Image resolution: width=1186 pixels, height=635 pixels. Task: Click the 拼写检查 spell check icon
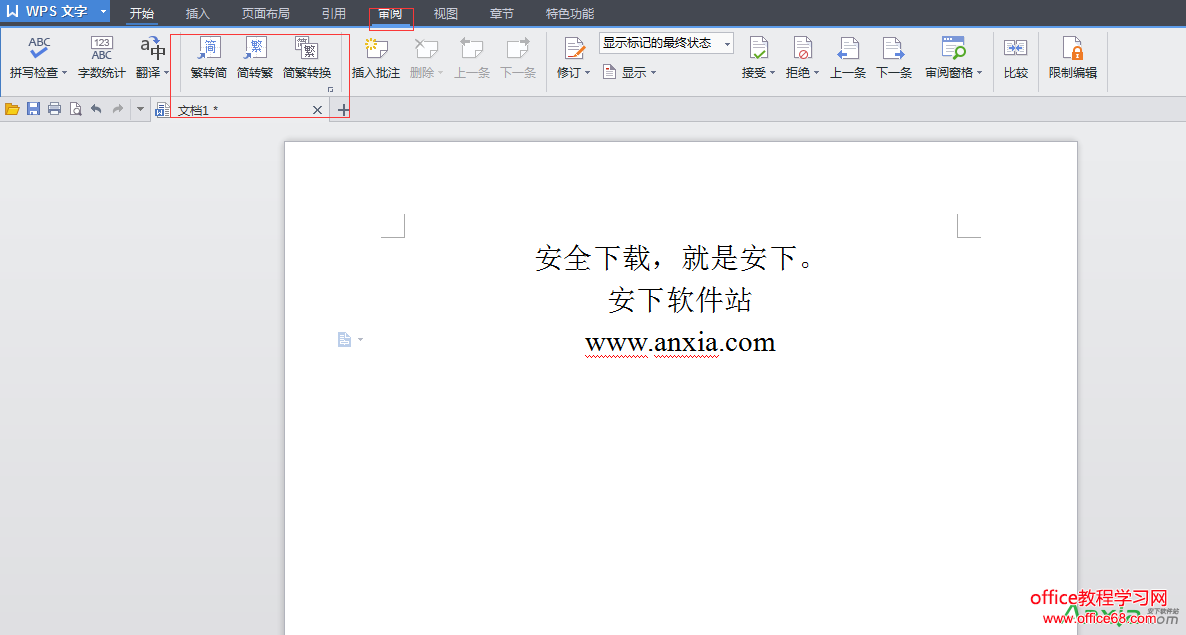pos(38,49)
